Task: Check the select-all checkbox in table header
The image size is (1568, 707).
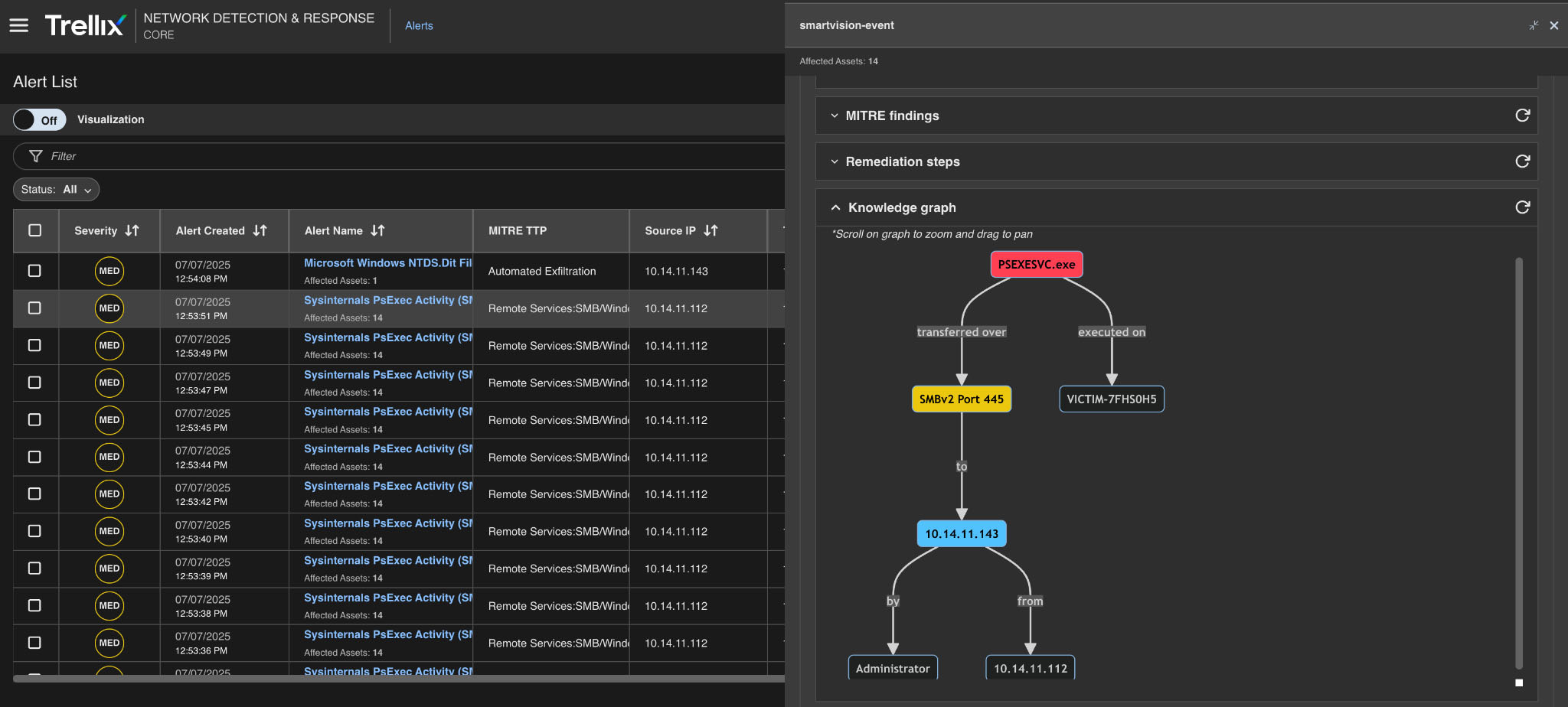Action: 35,230
